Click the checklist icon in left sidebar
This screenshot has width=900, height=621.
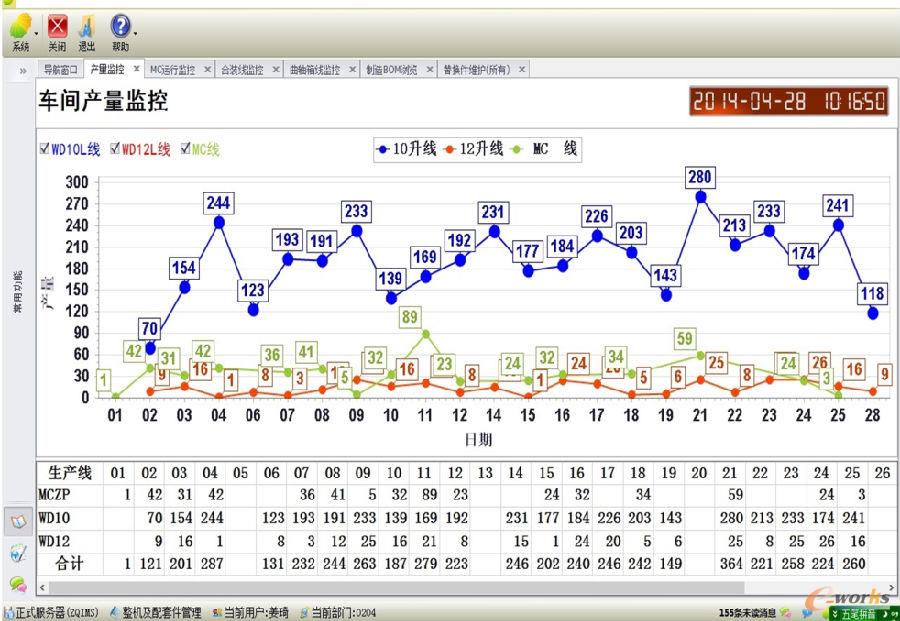click(17, 552)
